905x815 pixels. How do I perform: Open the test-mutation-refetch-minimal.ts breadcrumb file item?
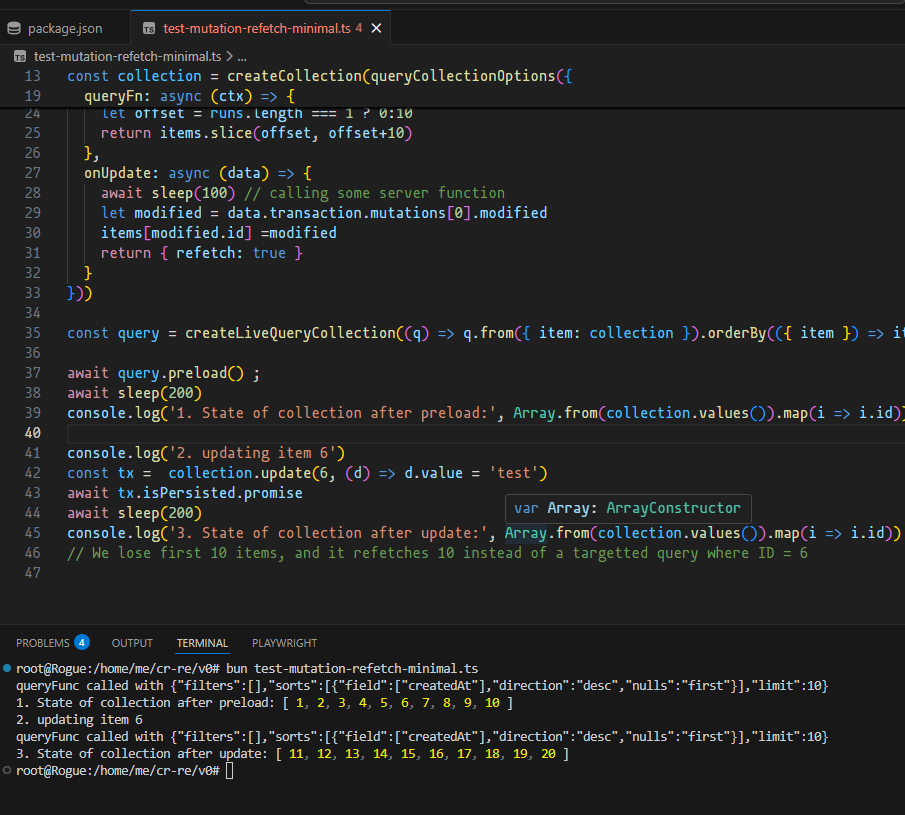tap(129, 57)
